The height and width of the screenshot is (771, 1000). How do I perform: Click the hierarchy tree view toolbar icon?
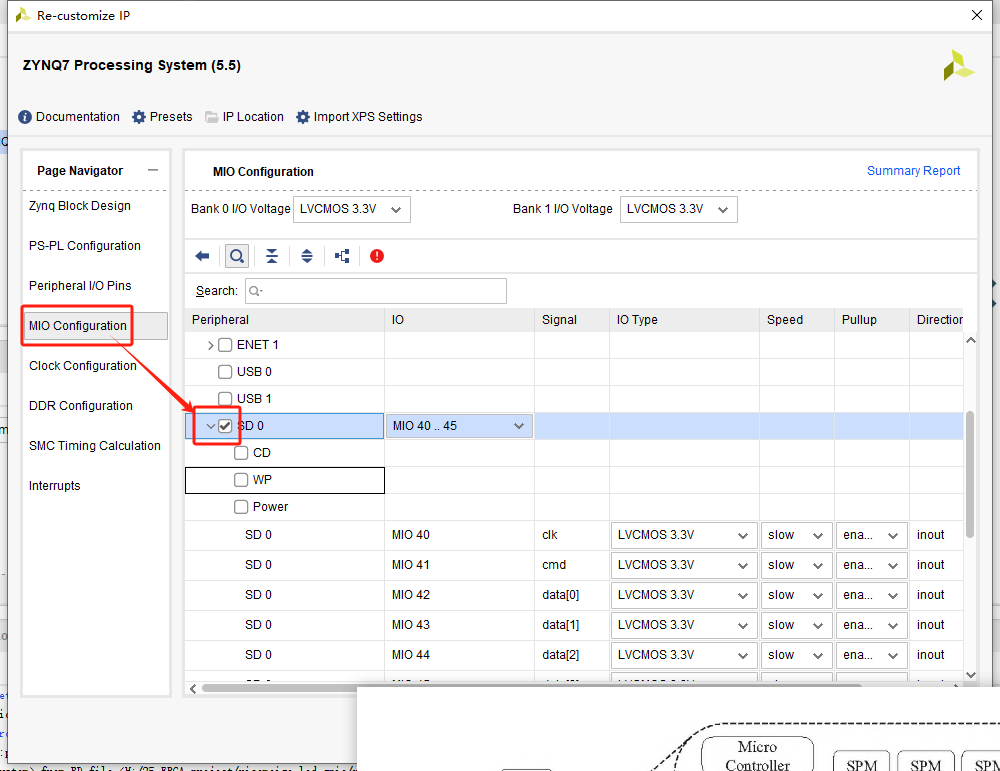[x=342, y=256]
